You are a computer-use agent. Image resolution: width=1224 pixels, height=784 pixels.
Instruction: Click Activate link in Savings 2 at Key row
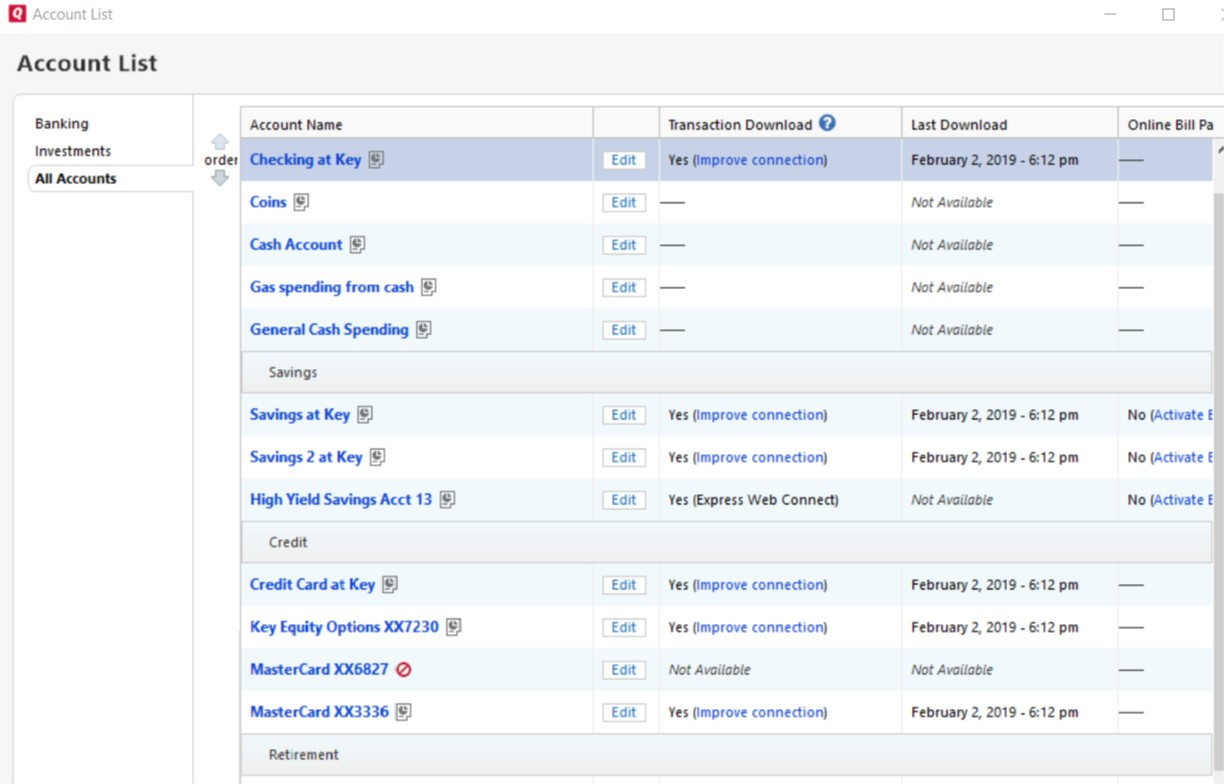click(1183, 457)
